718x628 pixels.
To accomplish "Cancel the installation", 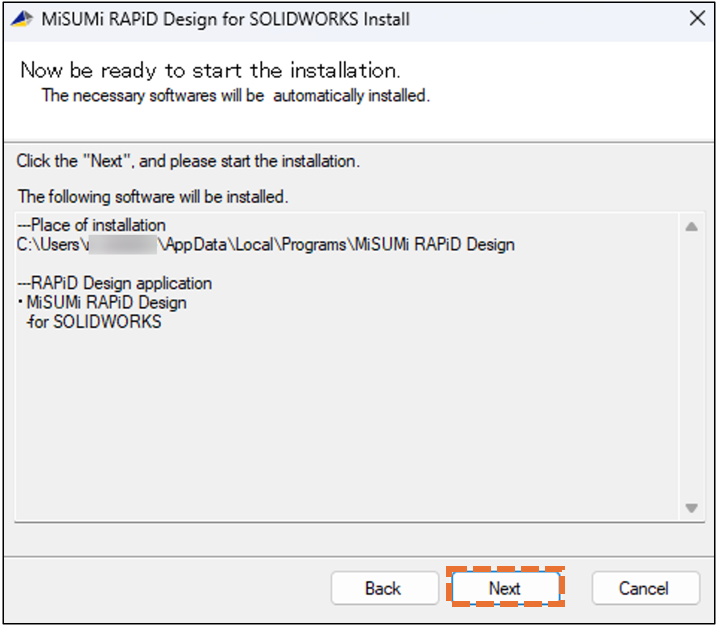I will coord(643,588).
